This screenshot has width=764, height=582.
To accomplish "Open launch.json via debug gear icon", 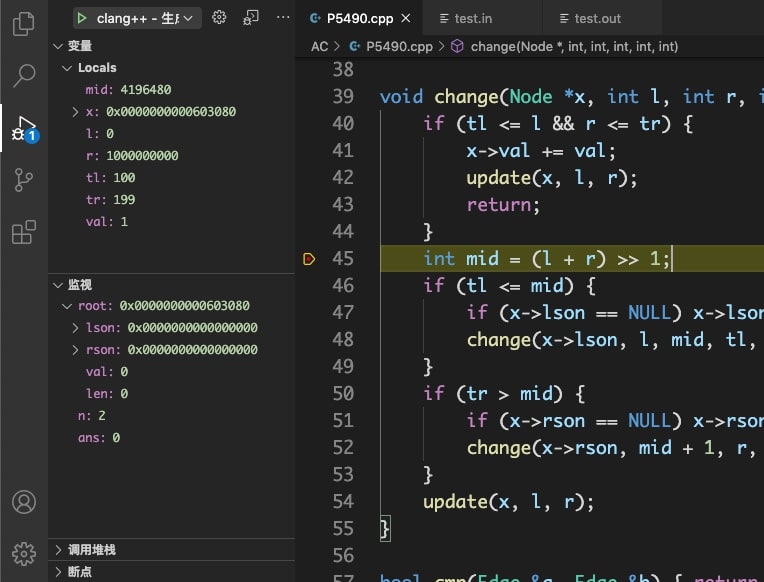I will (x=220, y=18).
